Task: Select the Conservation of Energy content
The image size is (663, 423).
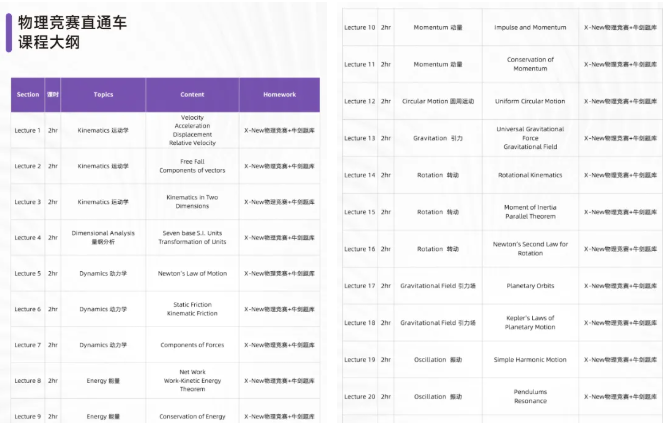Action: point(192,416)
